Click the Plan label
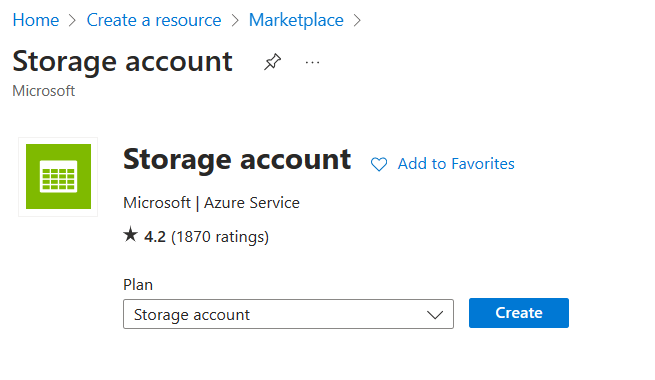 [x=138, y=285]
